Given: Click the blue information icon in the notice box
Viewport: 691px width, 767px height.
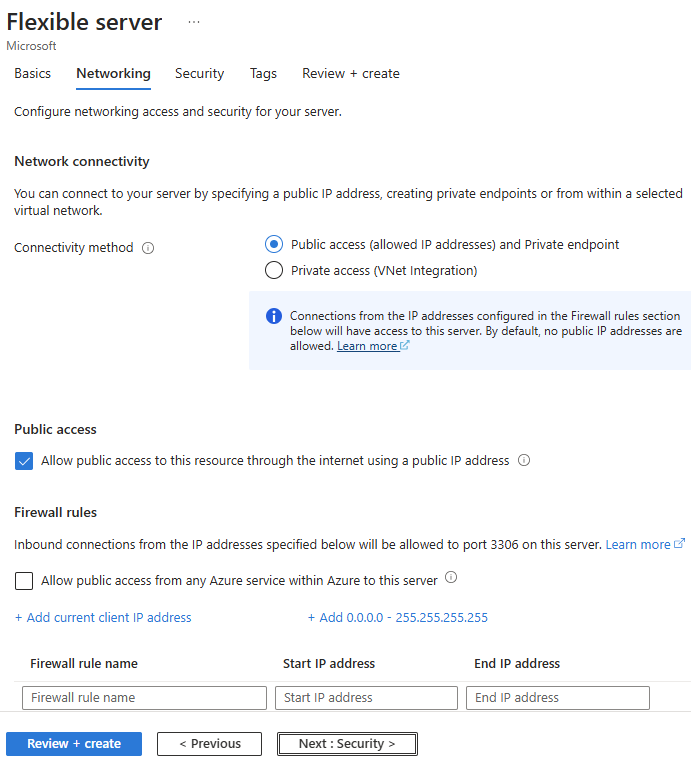Looking at the screenshot, I should pos(274,316).
